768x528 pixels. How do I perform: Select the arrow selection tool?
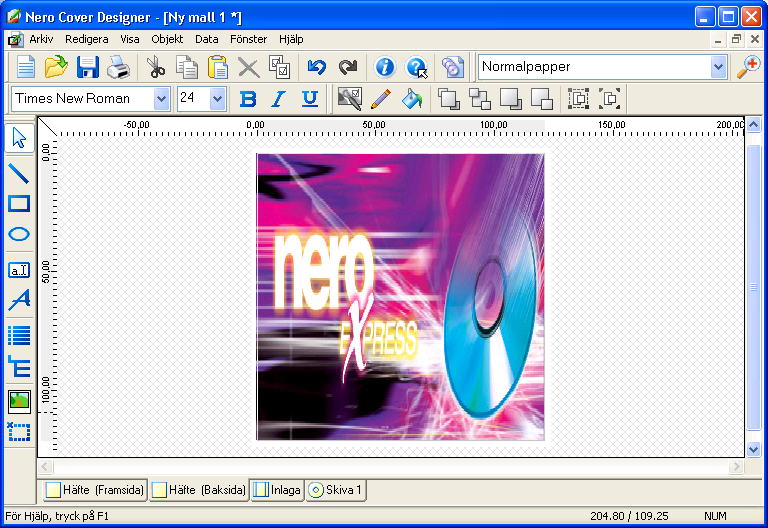tap(19, 138)
